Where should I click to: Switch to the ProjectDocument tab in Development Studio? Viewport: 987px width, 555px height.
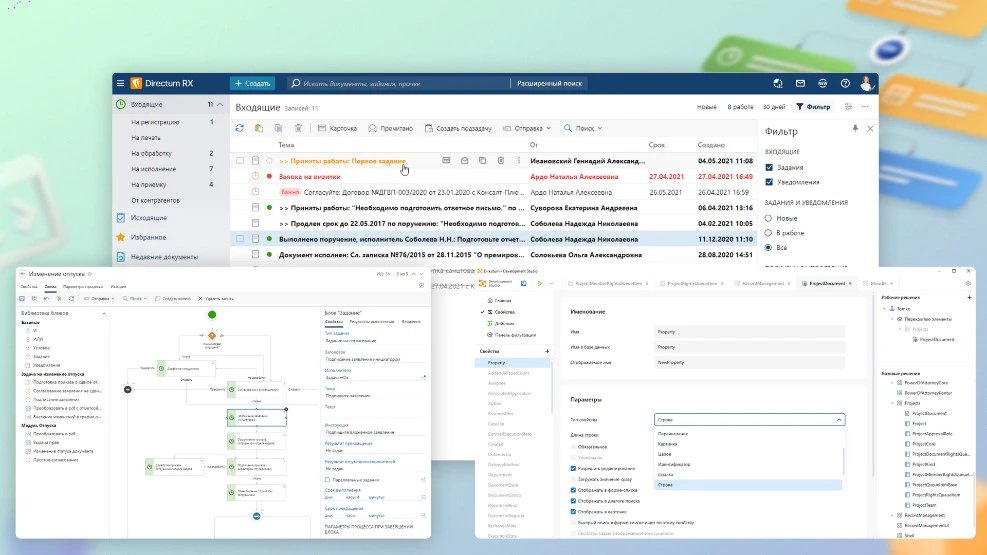[x=826, y=284]
